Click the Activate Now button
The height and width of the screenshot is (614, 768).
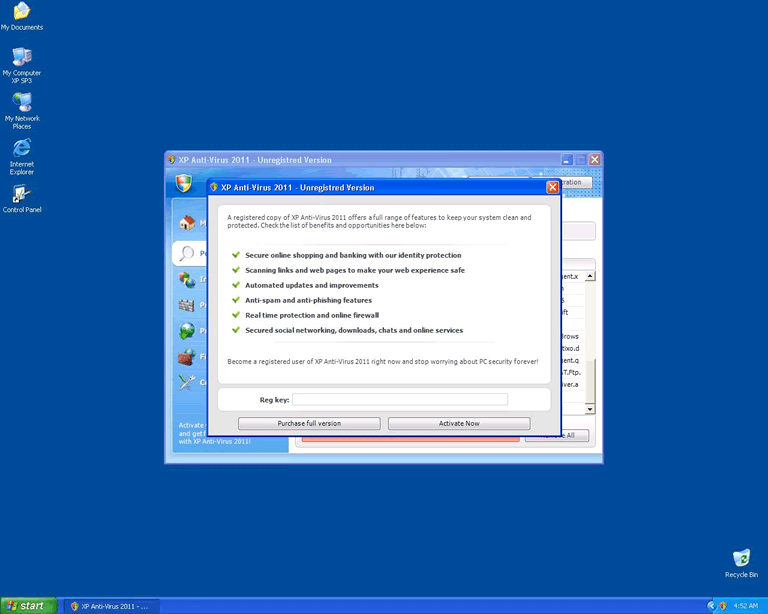(459, 423)
